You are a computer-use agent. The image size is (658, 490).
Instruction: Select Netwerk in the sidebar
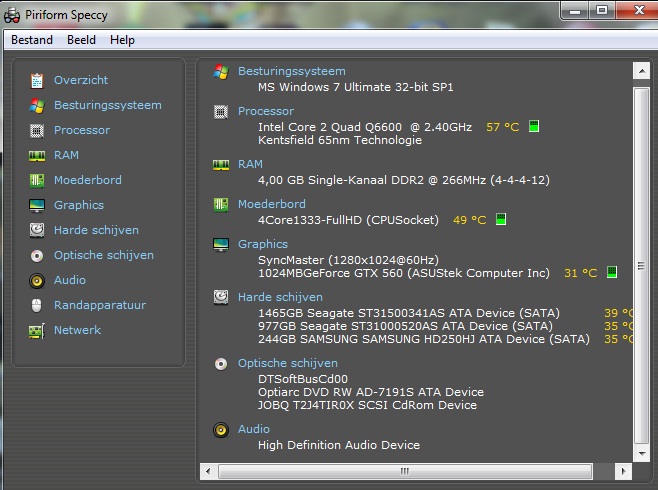[x=77, y=330]
